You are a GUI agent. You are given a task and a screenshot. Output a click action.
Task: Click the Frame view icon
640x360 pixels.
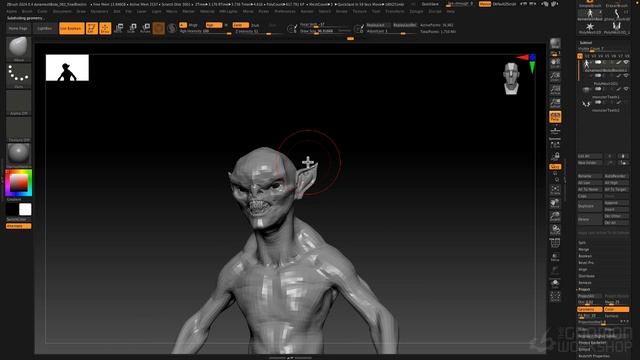(555, 190)
